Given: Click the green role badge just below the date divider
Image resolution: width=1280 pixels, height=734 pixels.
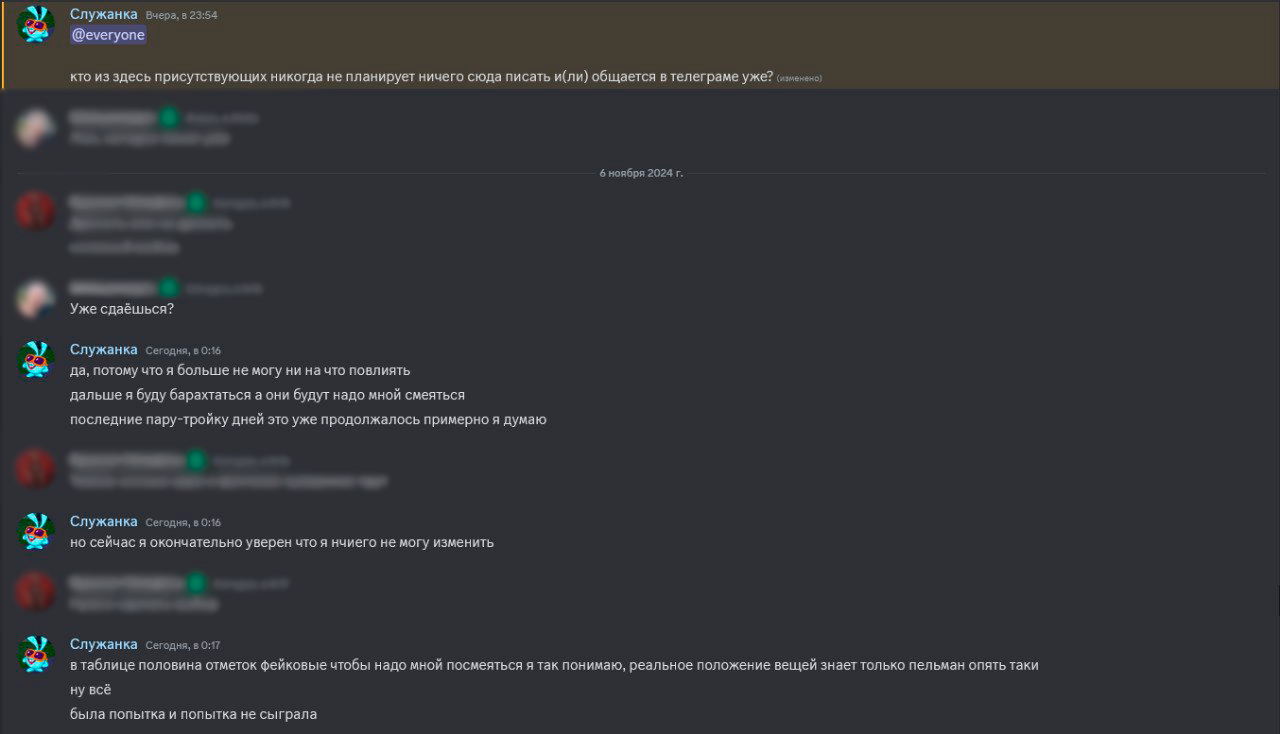Looking at the screenshot, I should pos(196,203).
